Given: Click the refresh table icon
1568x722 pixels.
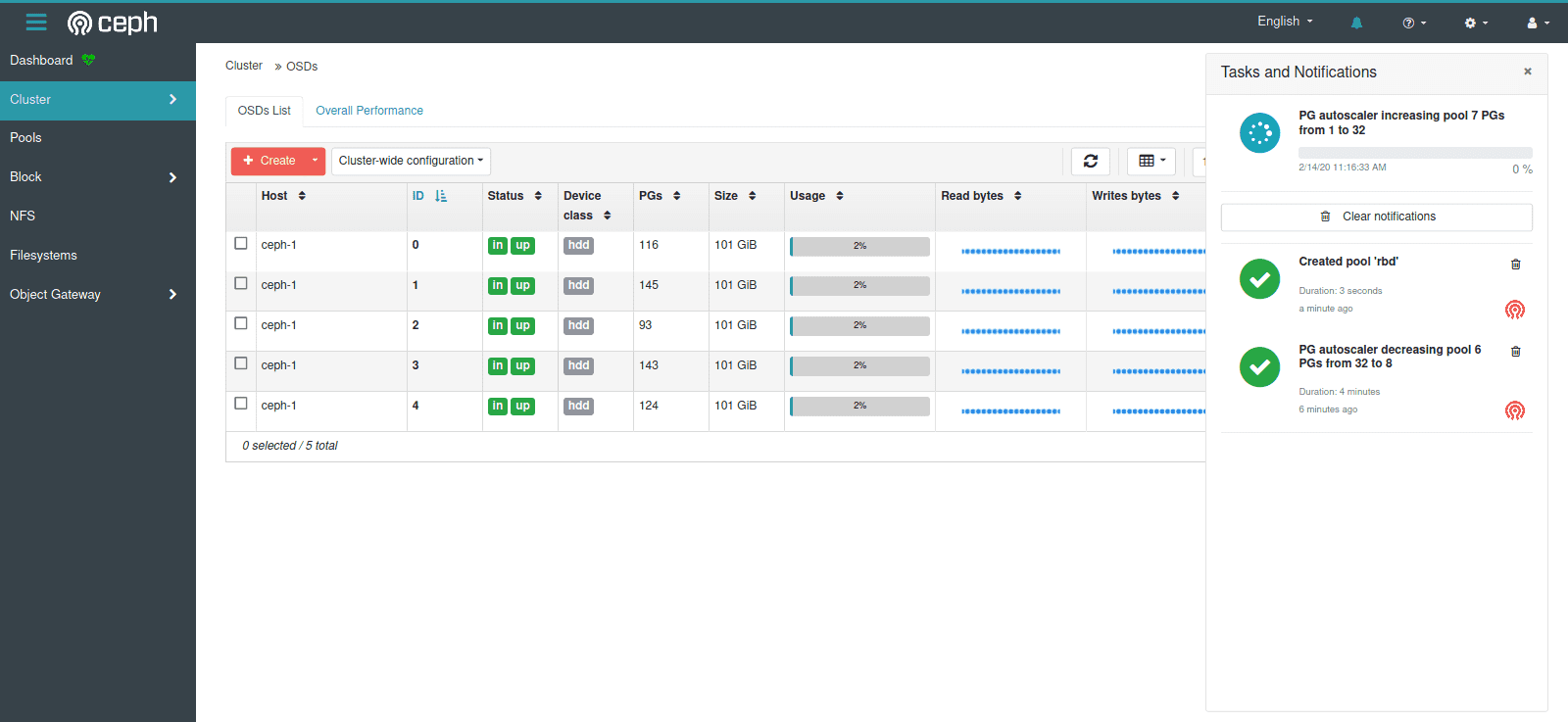Looking at the screenshot, I should [x=1090, y=161].
